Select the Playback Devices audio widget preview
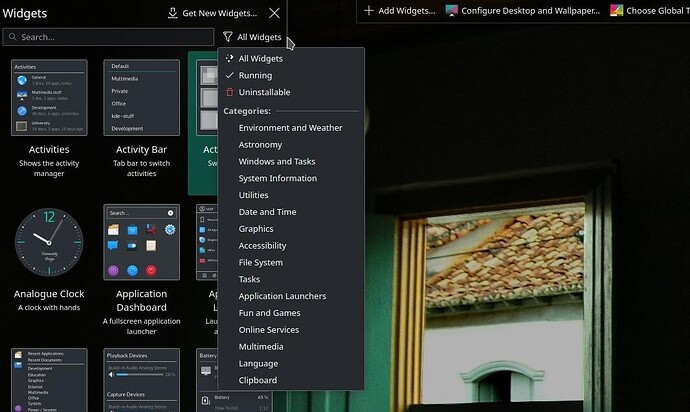Screen dimensions: 690x412 [141, 380]
